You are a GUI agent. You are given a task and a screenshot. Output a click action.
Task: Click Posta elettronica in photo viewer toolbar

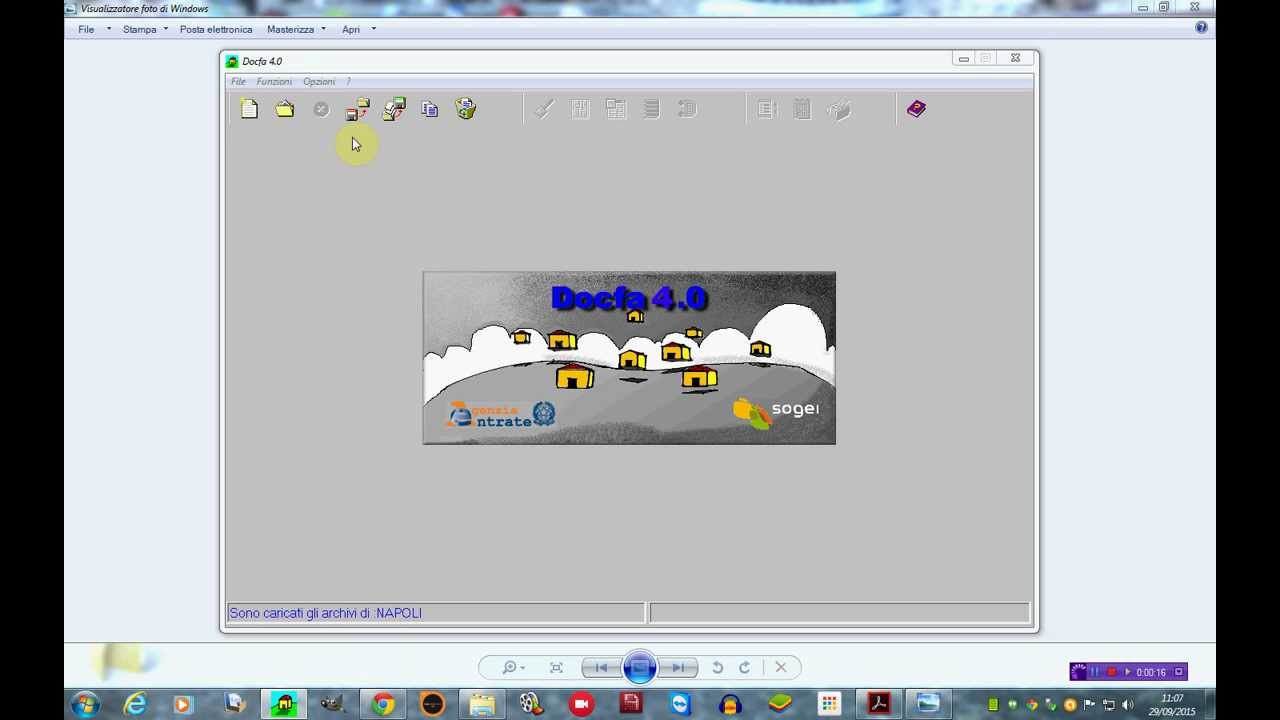tap(216, 29)
